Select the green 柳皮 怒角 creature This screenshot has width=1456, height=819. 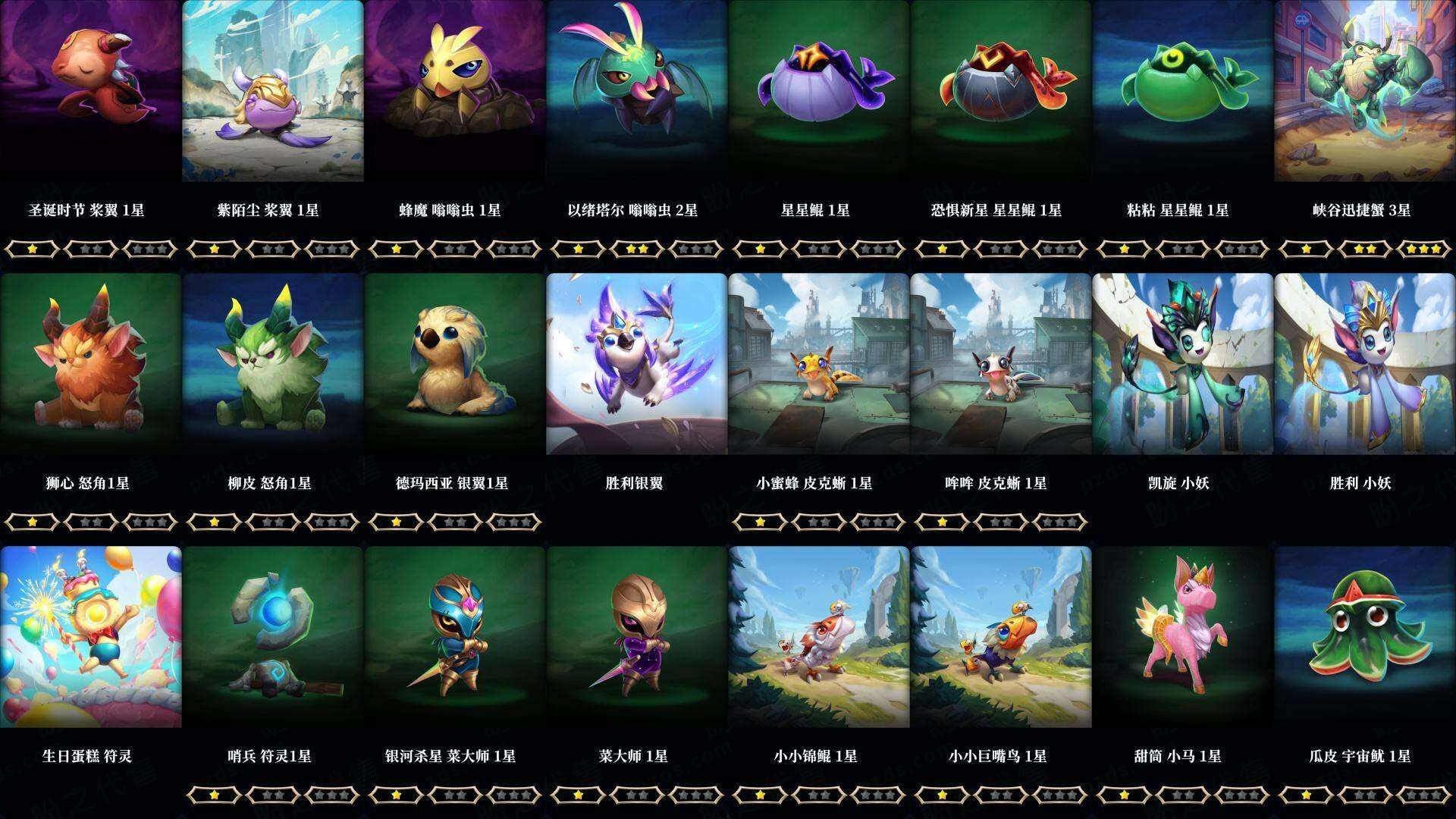[273, 364]
